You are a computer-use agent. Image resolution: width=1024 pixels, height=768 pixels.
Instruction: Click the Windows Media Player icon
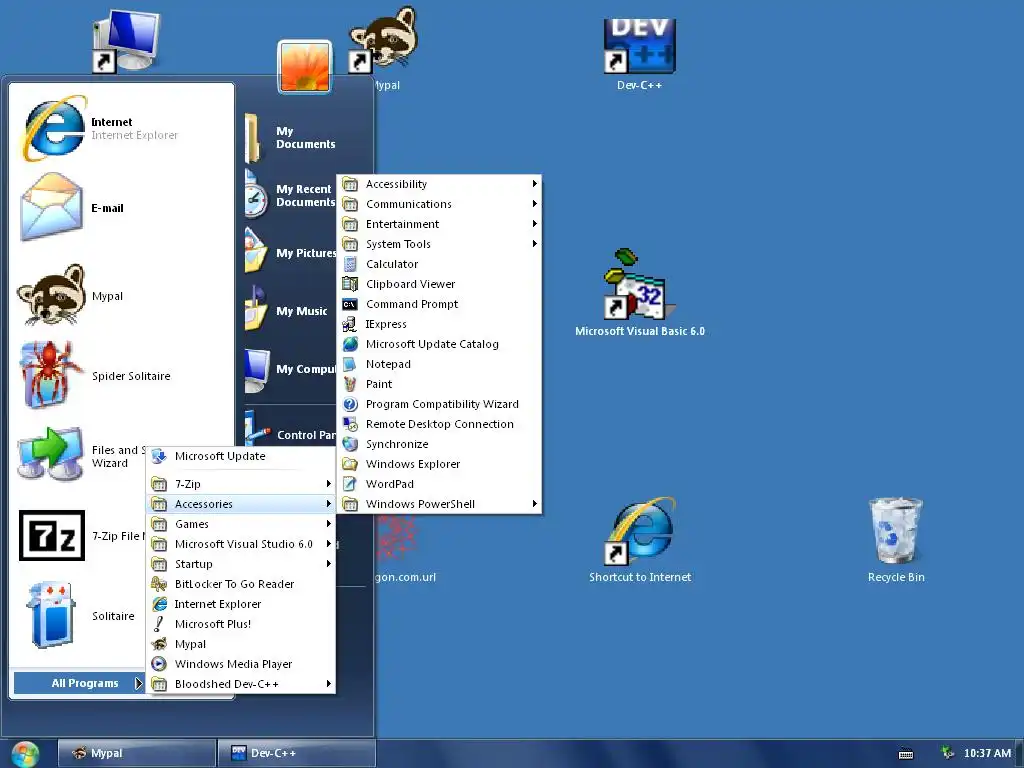point(159,664)
